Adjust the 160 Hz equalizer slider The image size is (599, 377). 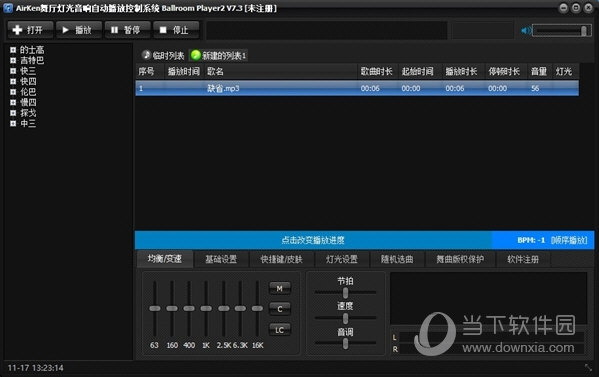172,308
